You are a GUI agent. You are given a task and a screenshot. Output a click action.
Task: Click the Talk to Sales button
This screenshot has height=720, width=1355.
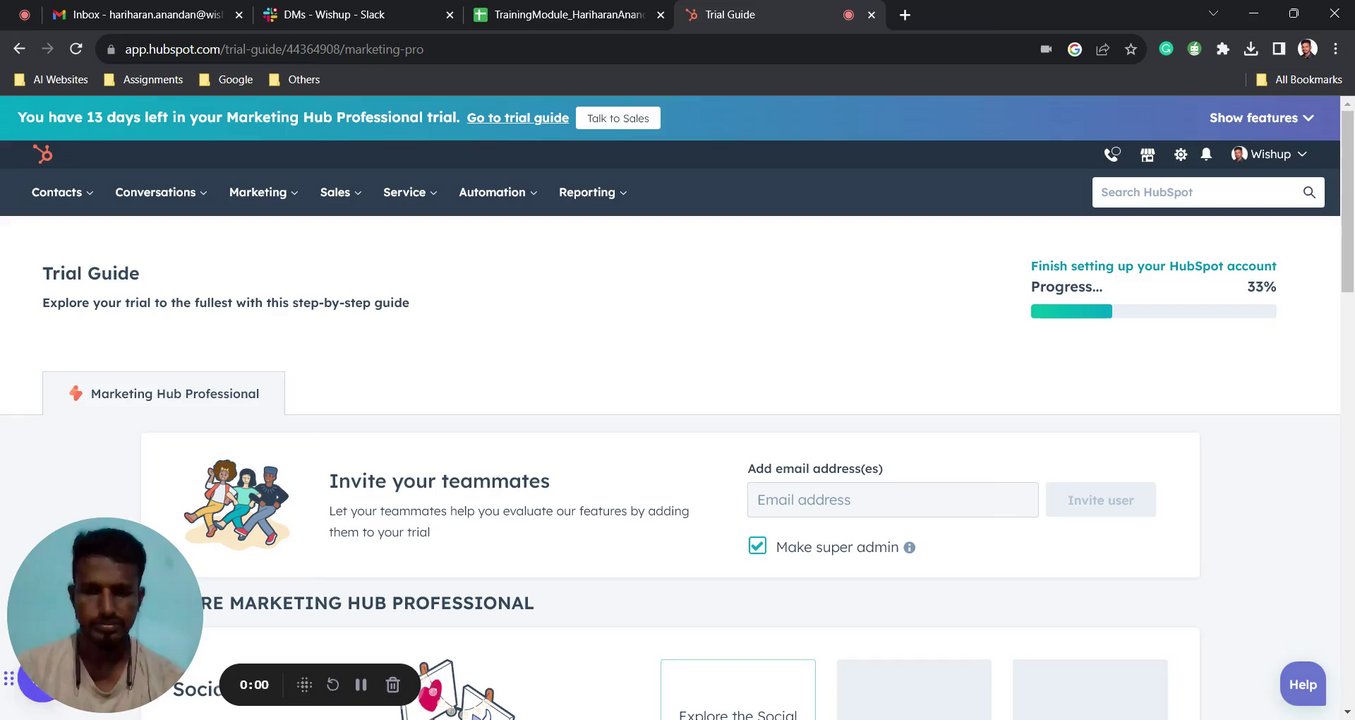pyautogui.click(x=618, y=118)
